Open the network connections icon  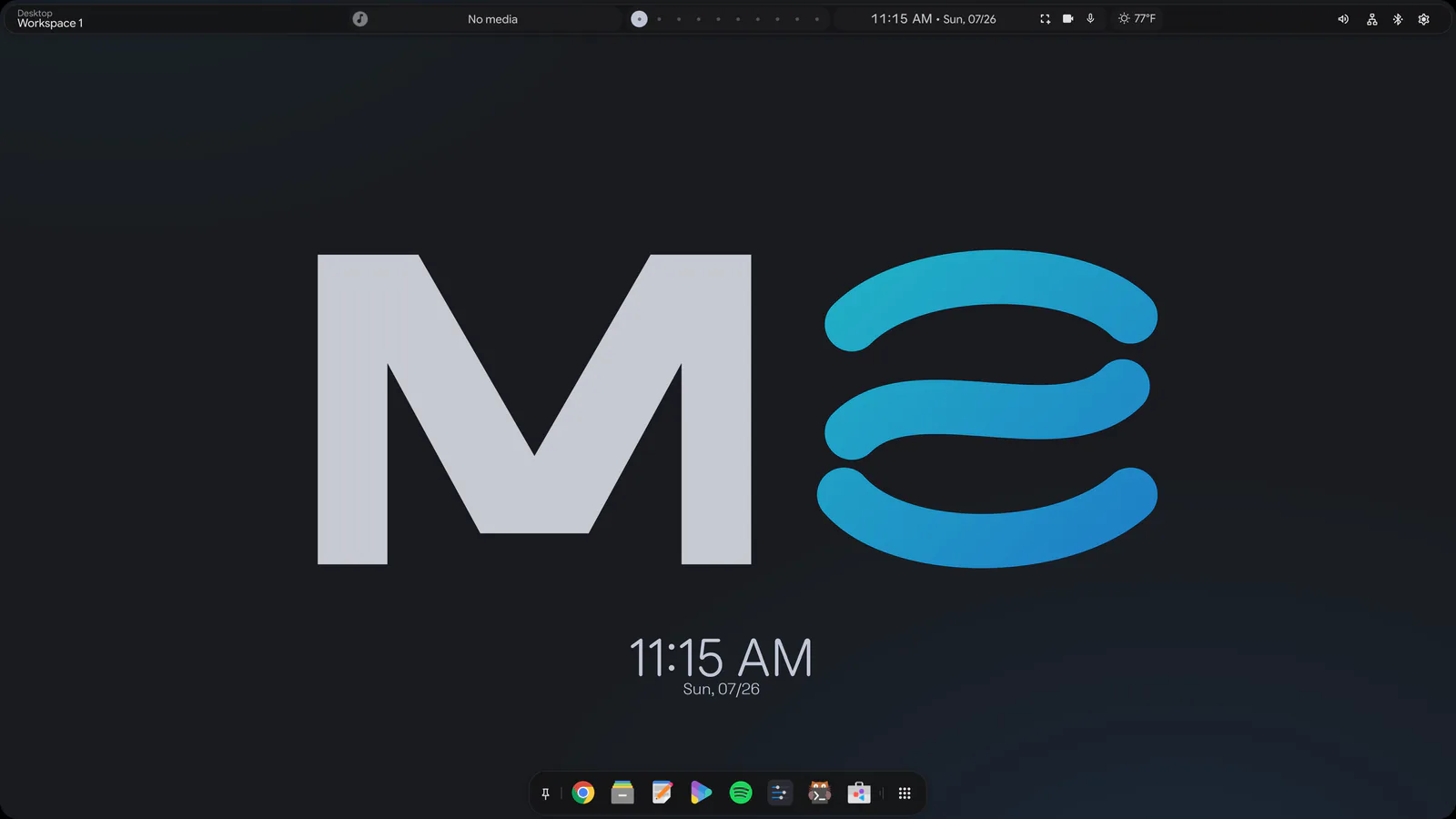pyautogui.click(x=1372, y=19)
